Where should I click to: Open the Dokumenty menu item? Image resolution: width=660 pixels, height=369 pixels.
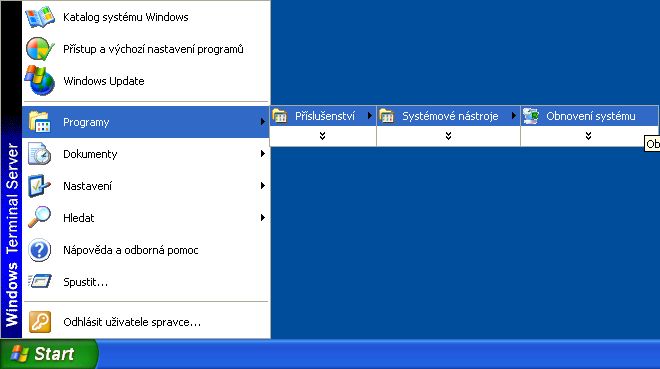click(146, 154)
